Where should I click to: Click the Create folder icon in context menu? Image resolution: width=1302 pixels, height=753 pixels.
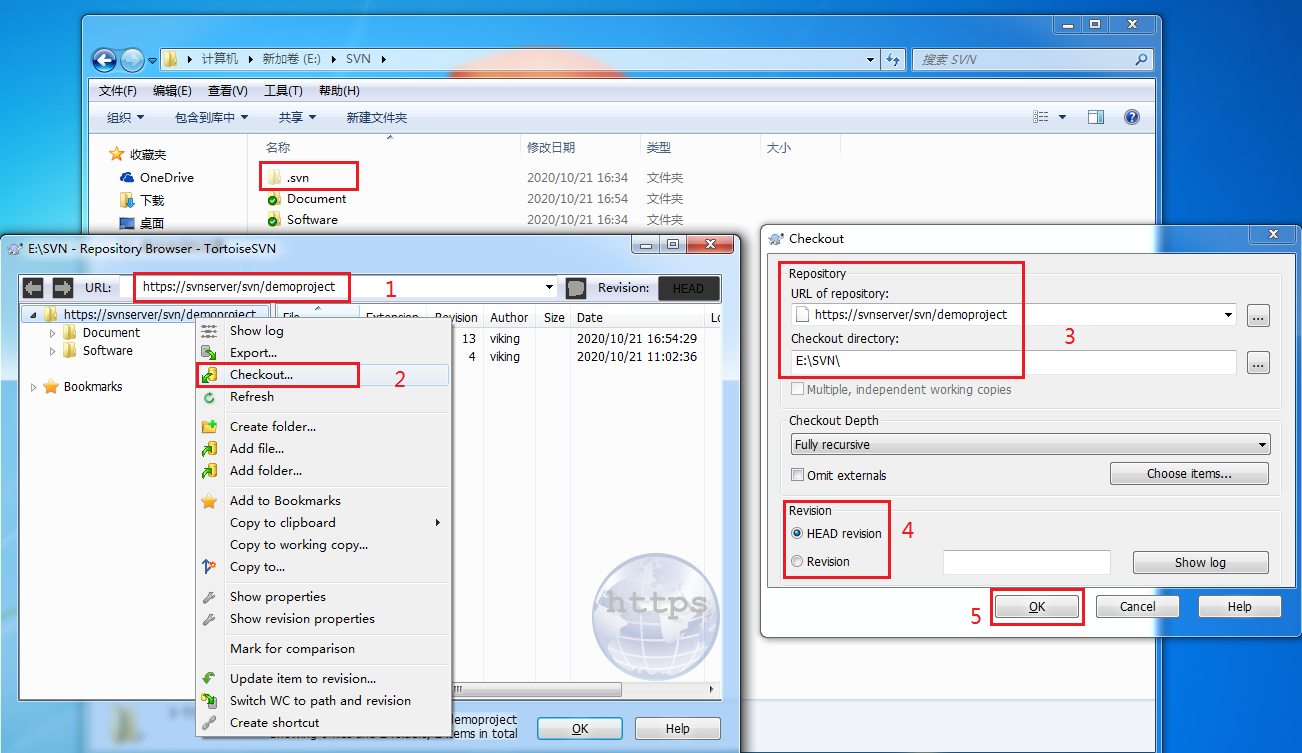(209, 427)
